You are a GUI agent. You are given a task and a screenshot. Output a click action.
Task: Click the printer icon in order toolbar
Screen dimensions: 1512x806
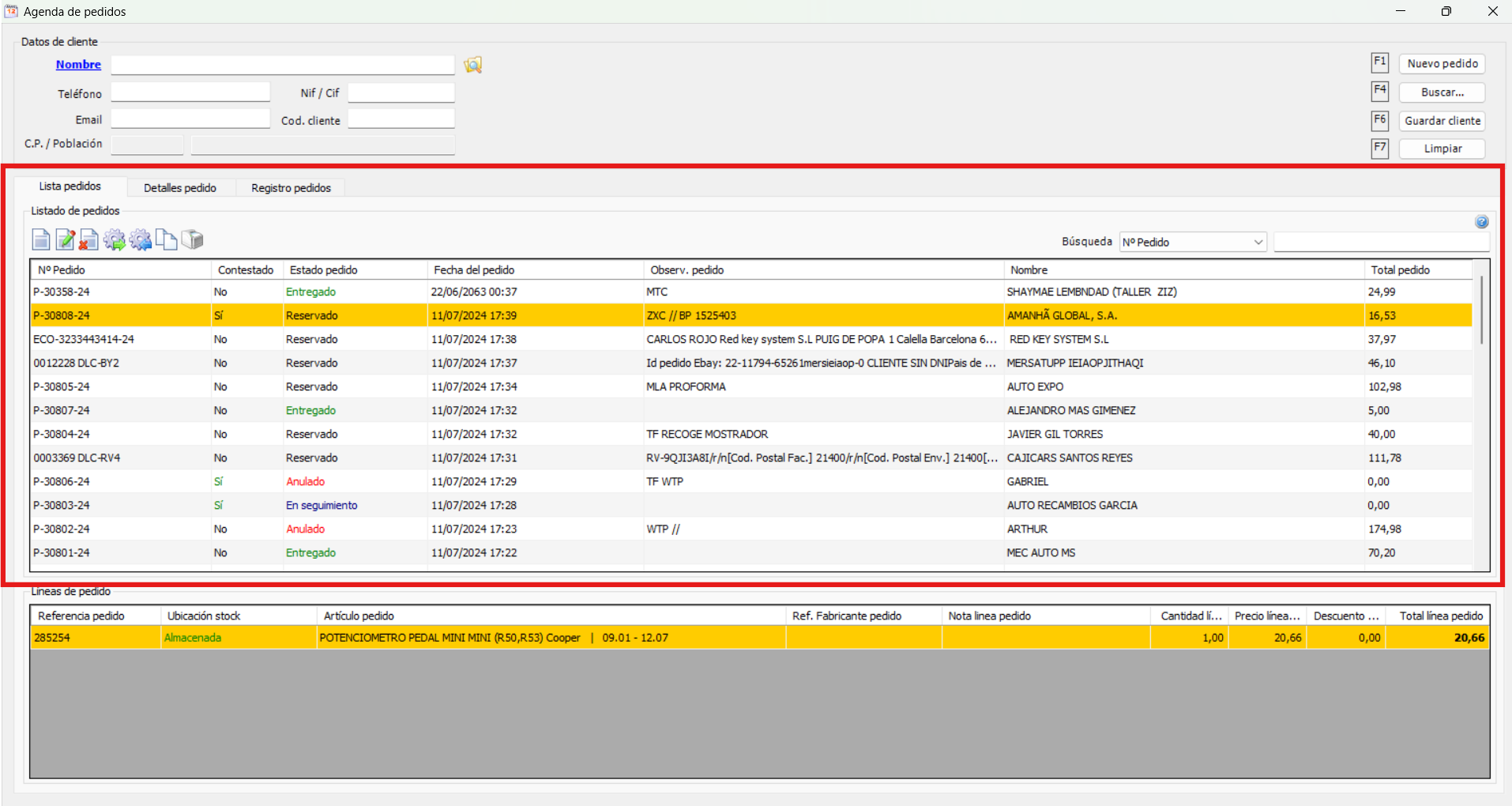pos(193,239)
